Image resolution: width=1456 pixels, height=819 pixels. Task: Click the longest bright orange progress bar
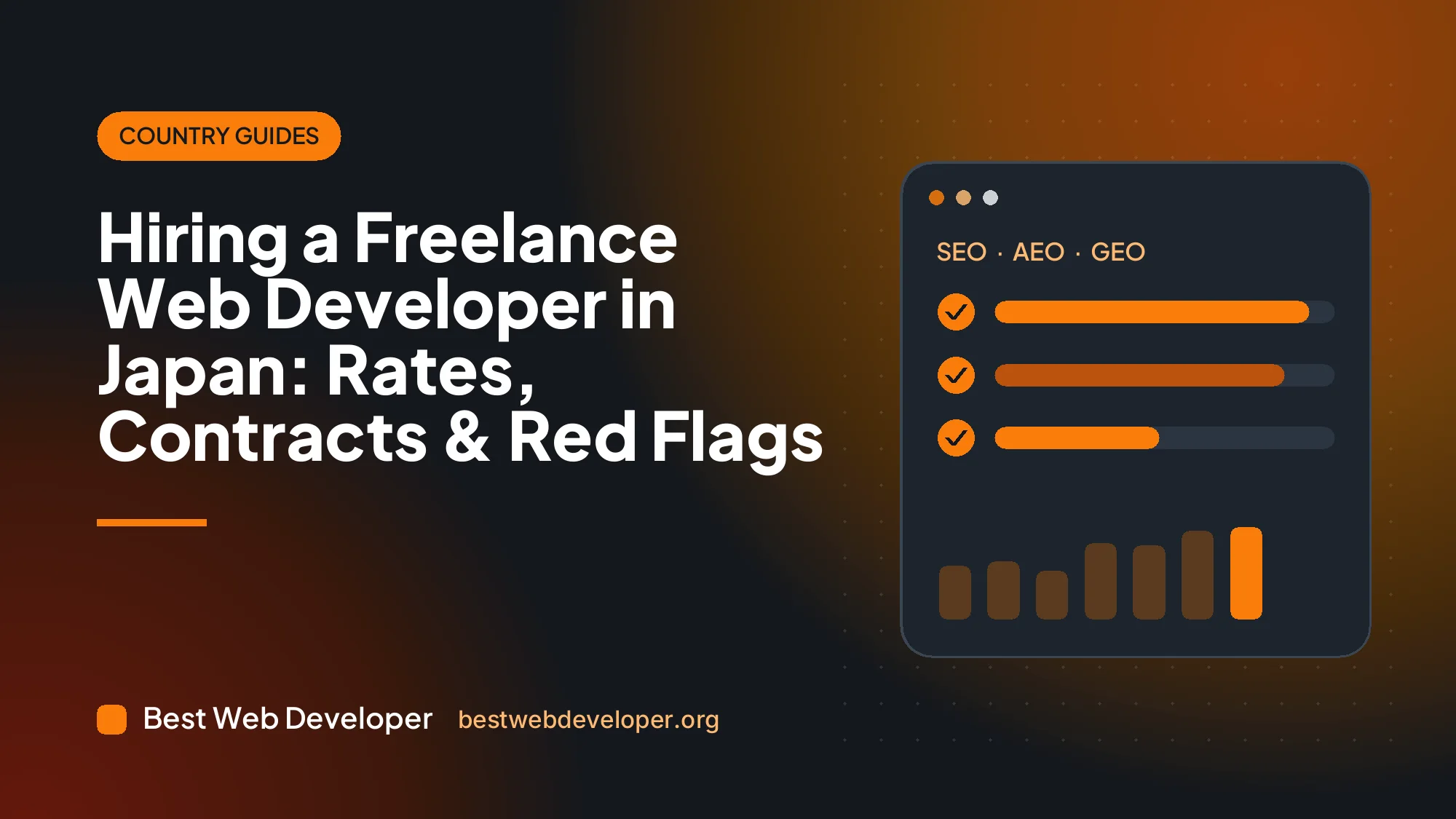[x=1152, y=312]
